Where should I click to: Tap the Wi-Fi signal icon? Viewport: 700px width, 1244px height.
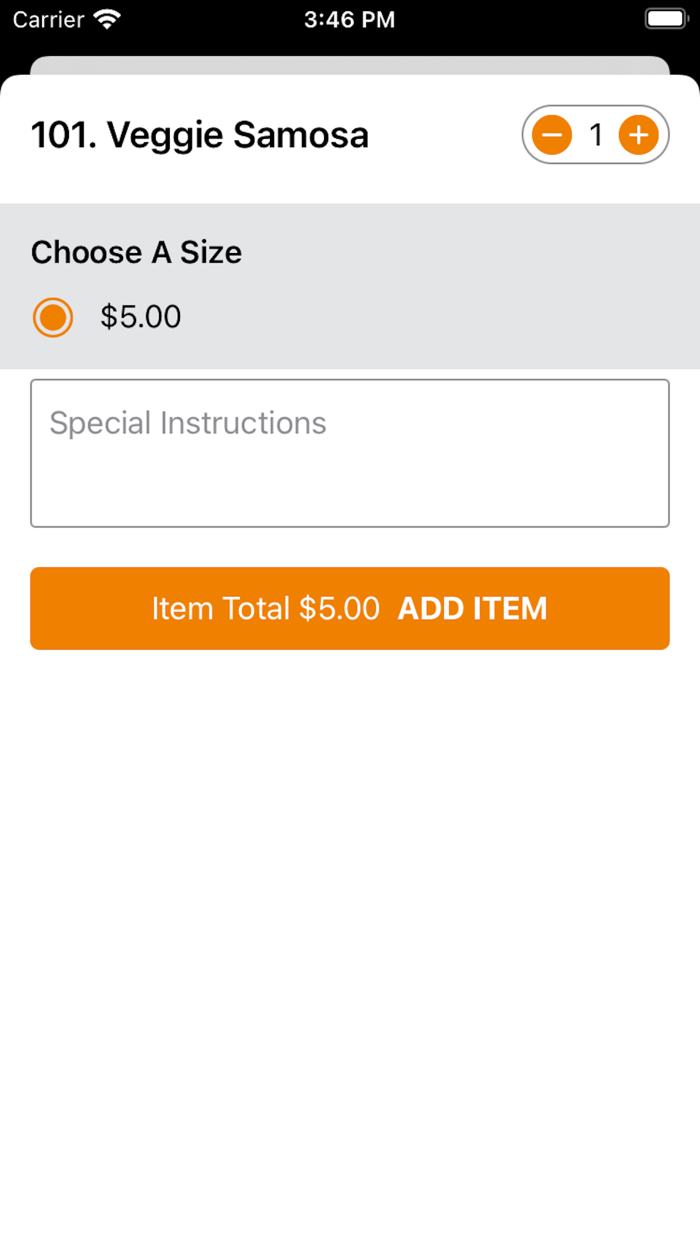(x=106, y=19)
